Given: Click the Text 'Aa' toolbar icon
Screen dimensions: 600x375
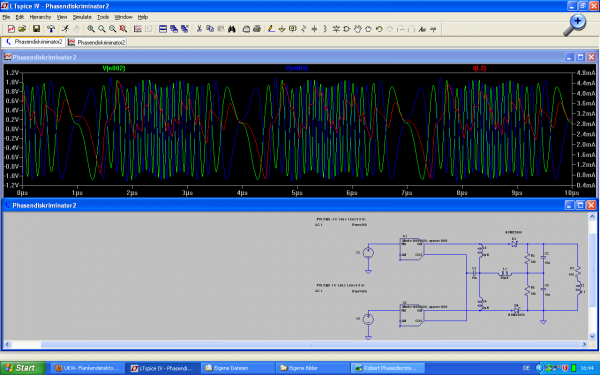Looking at the screenshot, I should [422, 29].
